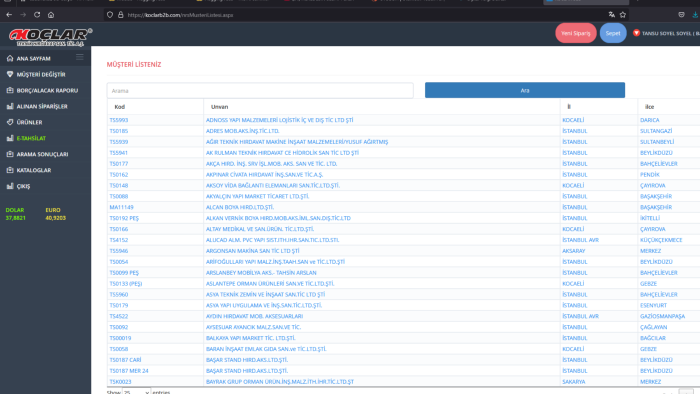This screenshot has width=700, height=394.
Task: Click tag icon next to ÜRÜNLER
Action: coord(10,122)
